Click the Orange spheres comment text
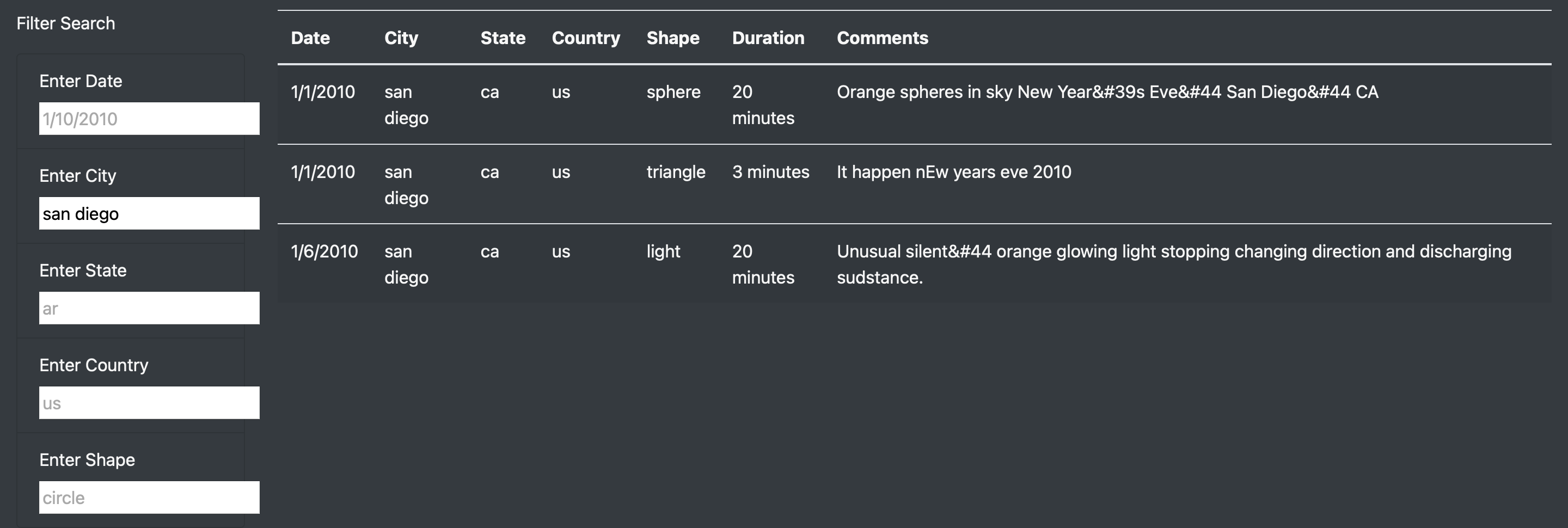 point(1107,92)
